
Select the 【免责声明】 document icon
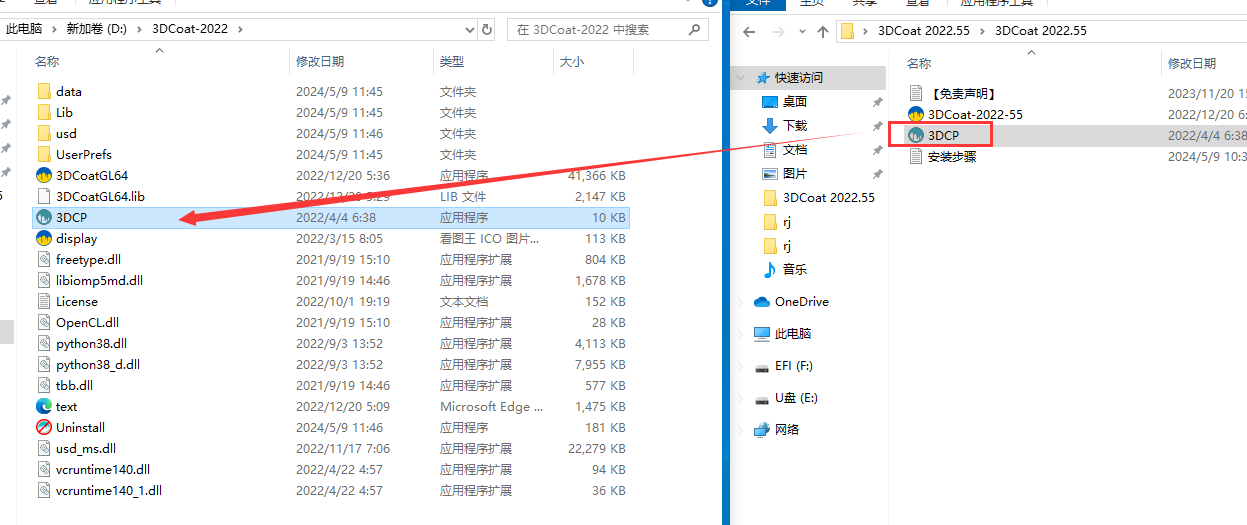tap(915, 93)
